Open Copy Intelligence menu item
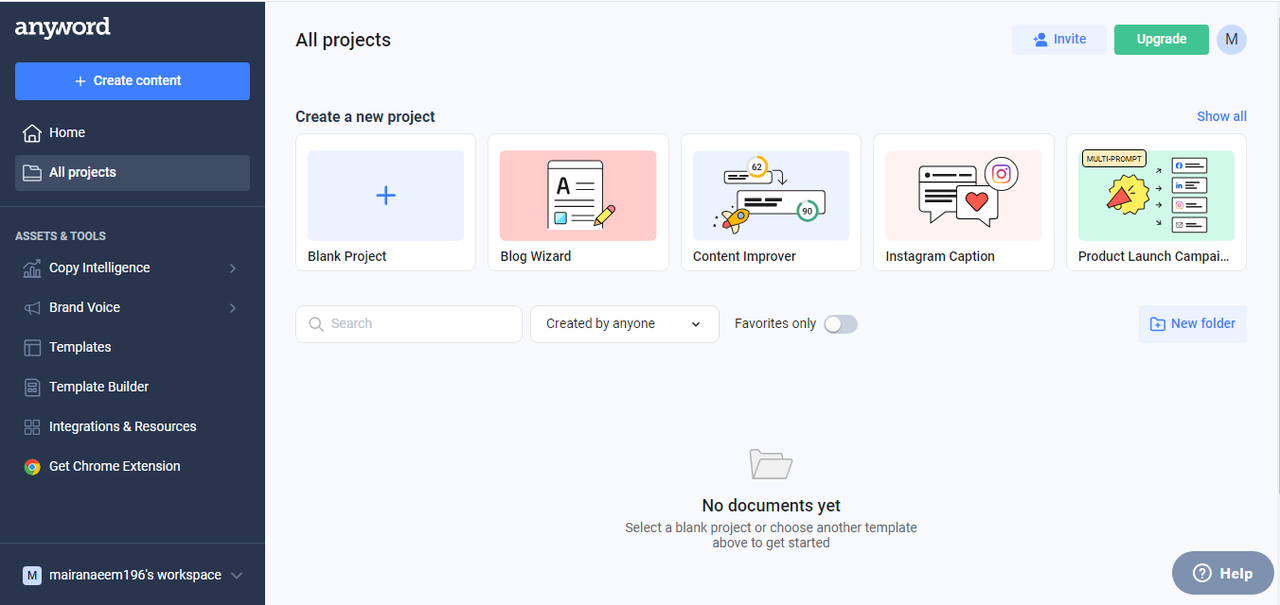Screen dimensions: 1280x605 132,268
